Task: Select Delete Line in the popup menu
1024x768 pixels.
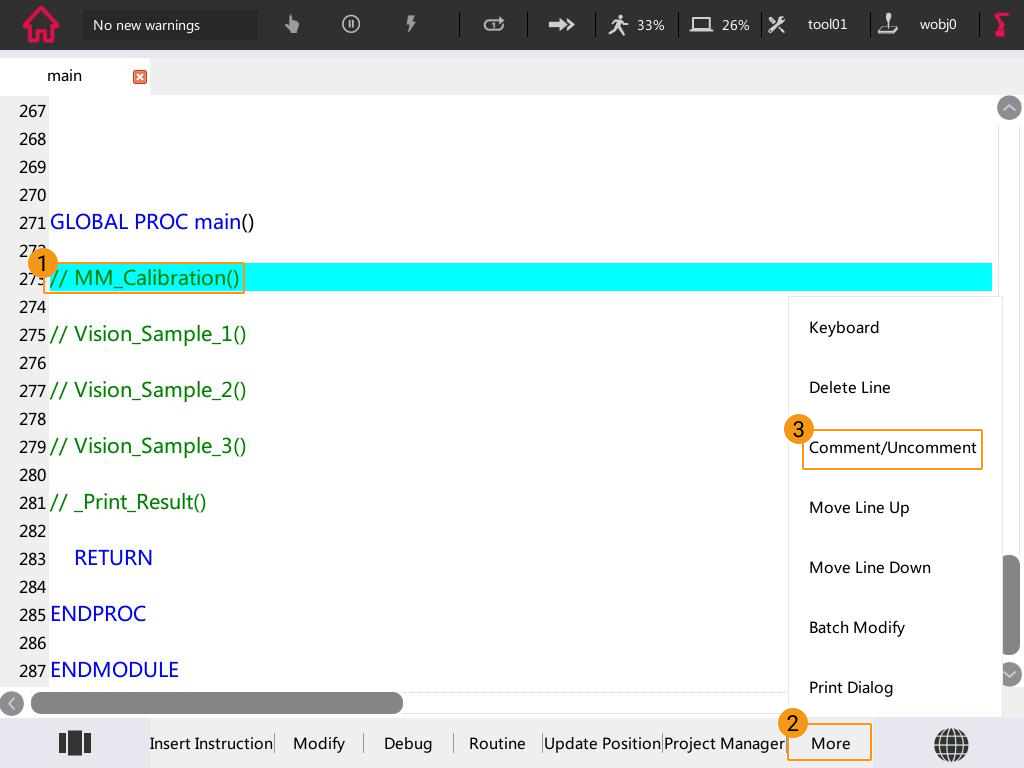Action: [849, 388]
